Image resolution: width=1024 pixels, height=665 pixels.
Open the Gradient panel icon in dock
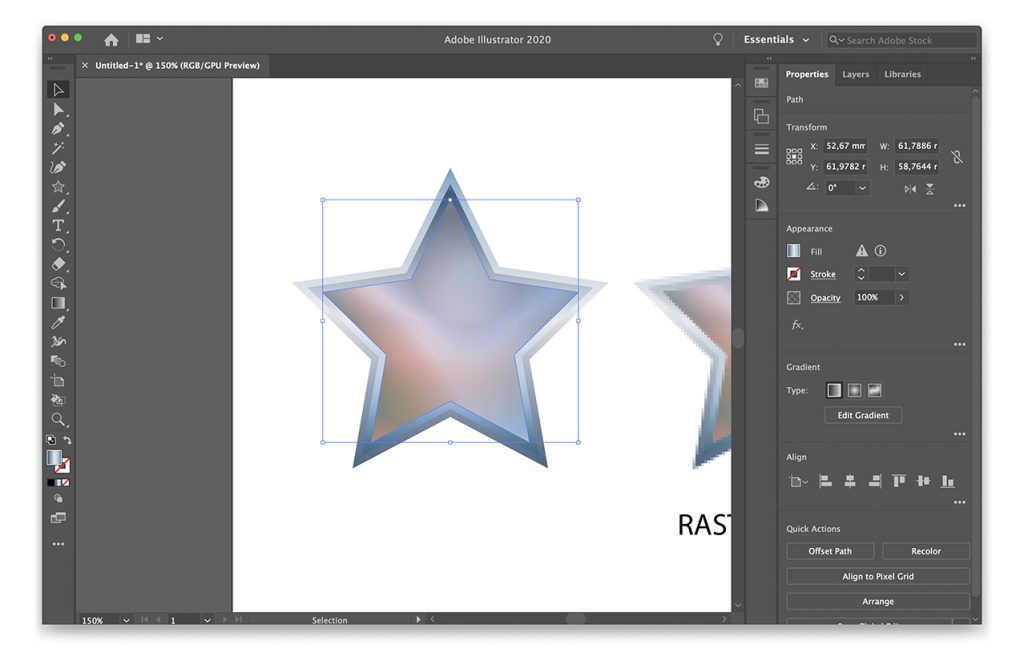pyautogui.click(x=761, y=206)
